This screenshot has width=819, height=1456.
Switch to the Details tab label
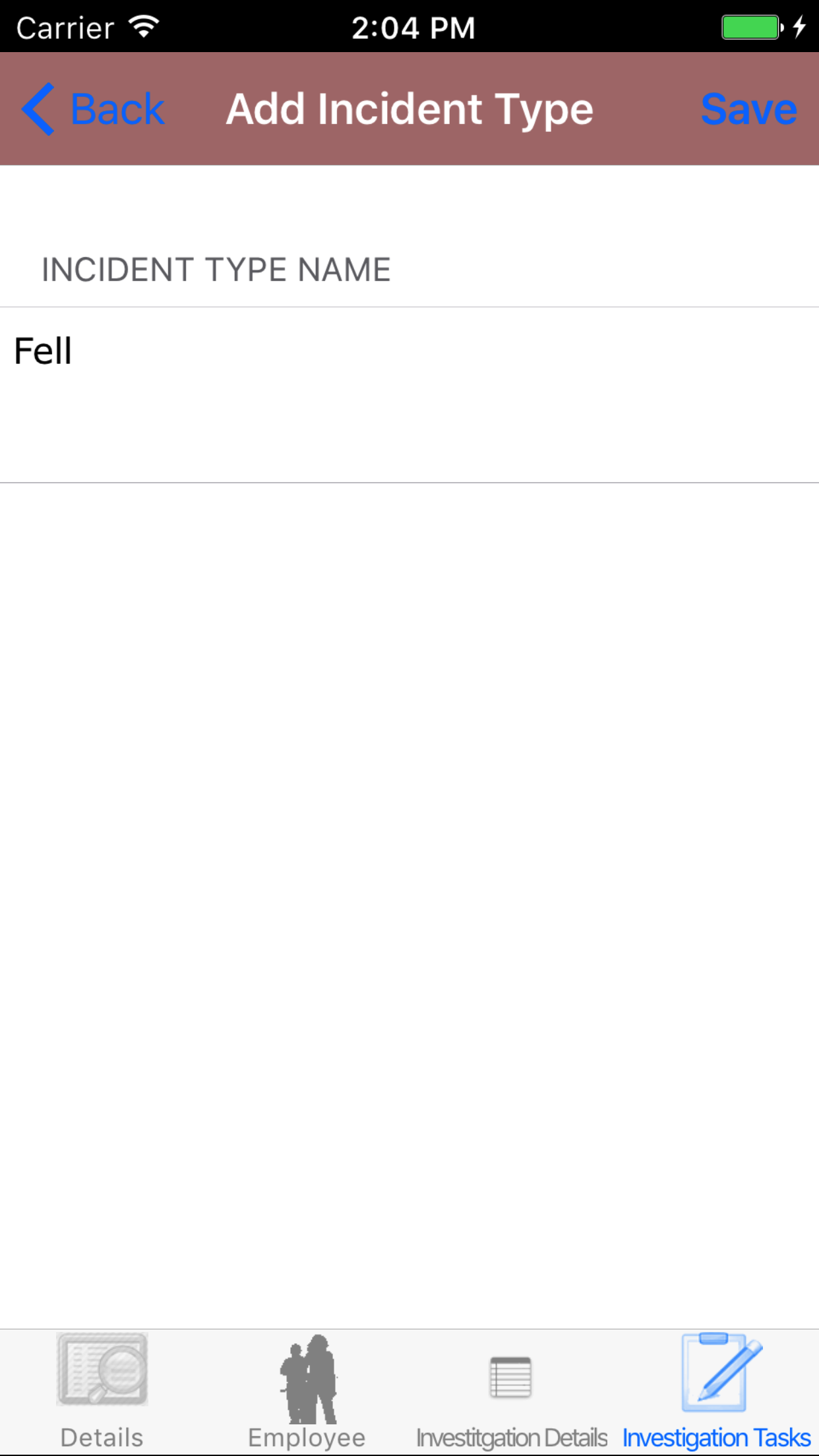pos(102,1438)
